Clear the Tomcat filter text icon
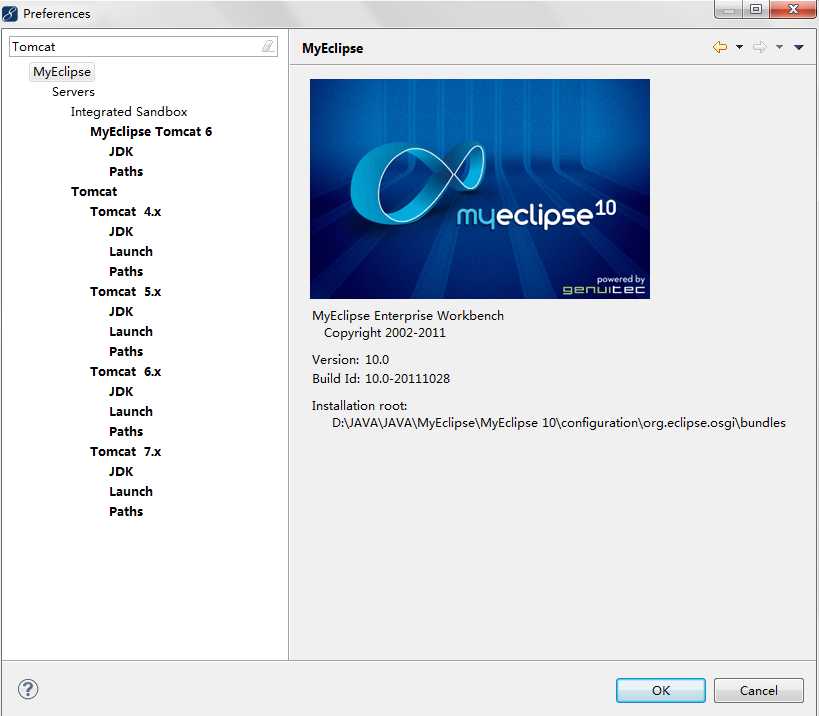 pyautogui.click(x=267, y=46)
